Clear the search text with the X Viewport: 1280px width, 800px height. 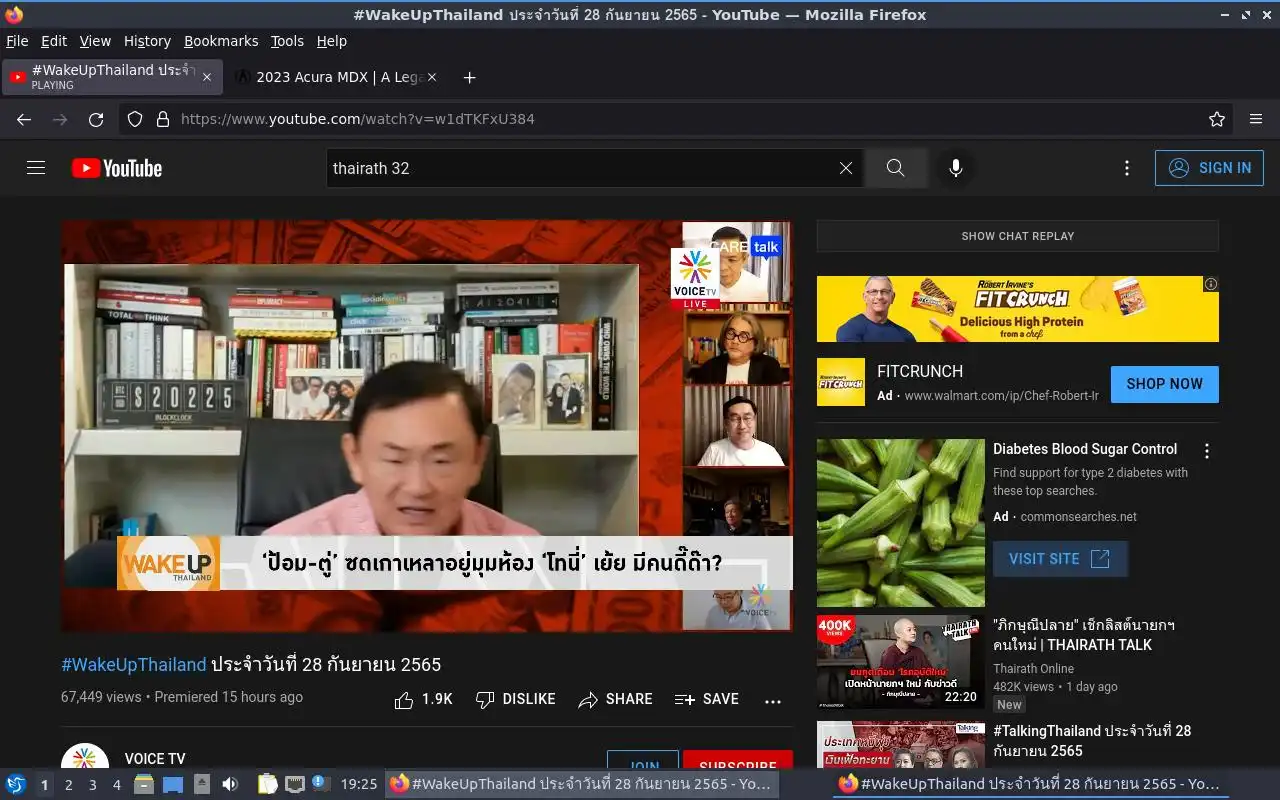pyautogui.click(x=846, y=168)
